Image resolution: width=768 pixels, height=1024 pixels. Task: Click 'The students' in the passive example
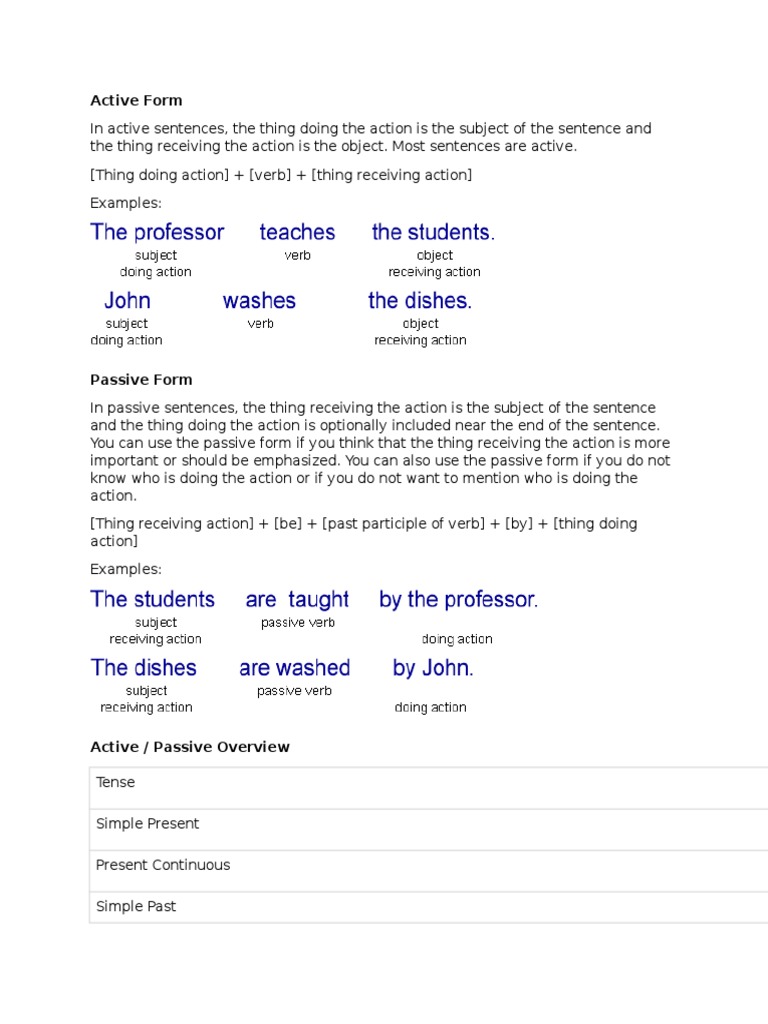click(152, 599)
